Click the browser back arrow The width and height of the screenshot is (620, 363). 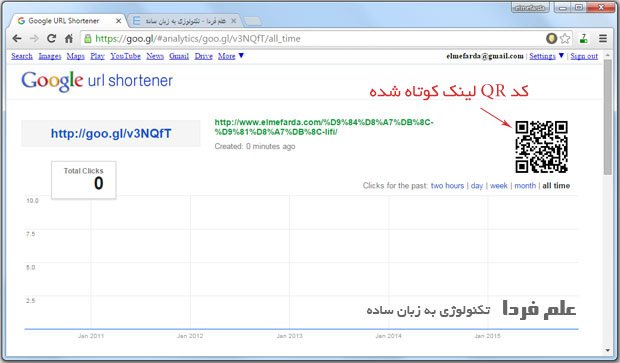coord(17,38)
